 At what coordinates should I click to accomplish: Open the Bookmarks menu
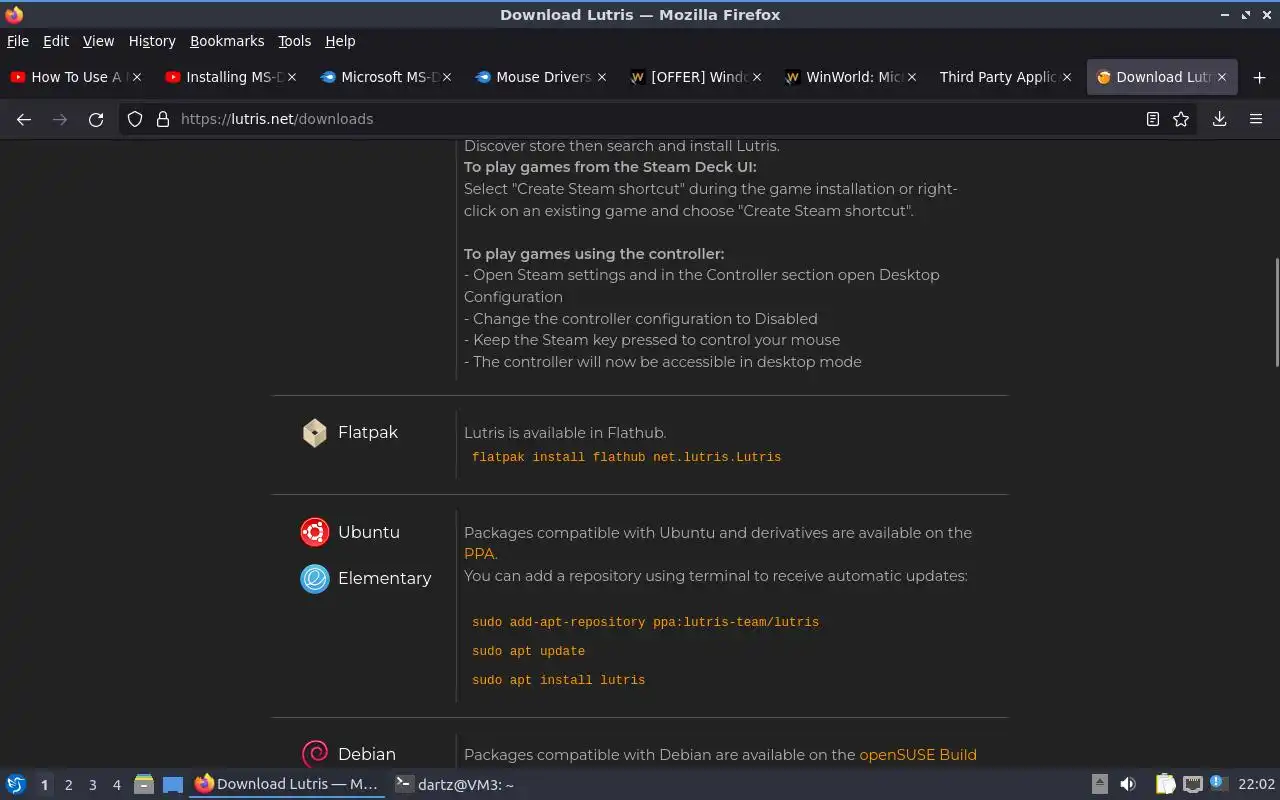tap(227, 41)
